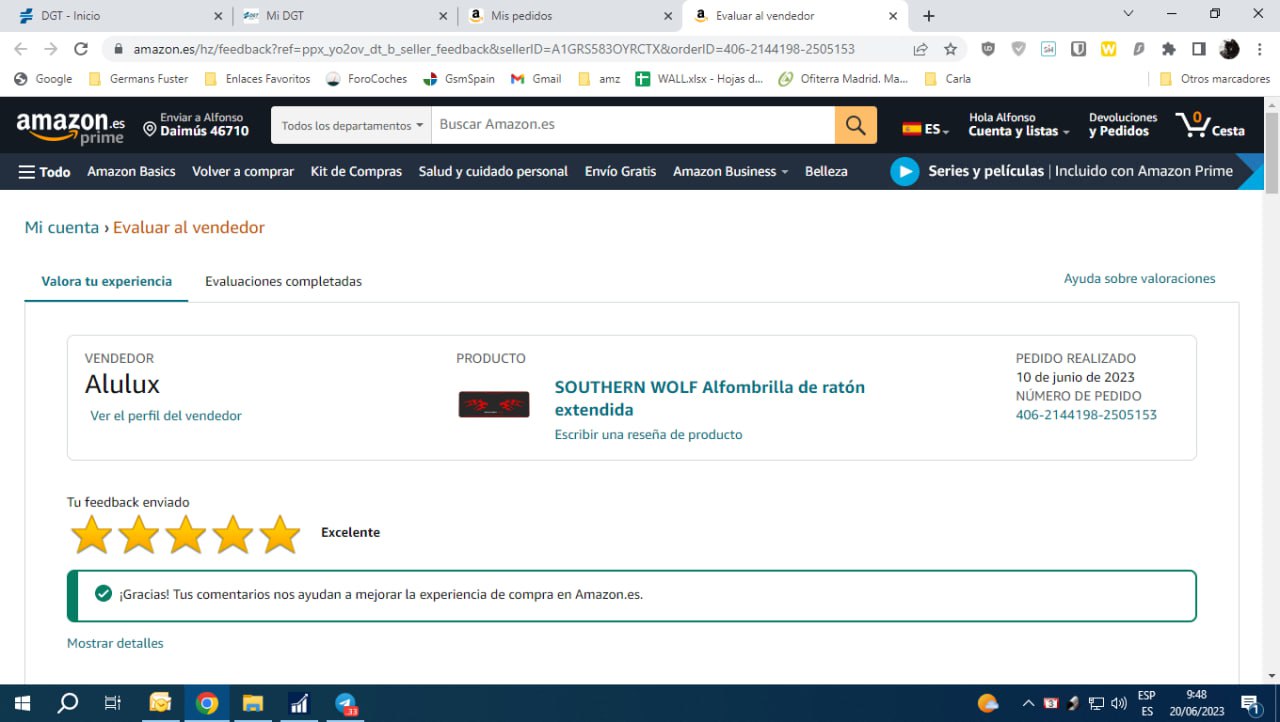This screenshot has height=722, width=1280.
Task: Close the Mis pedidos tab
Action: tap(667, 16)
